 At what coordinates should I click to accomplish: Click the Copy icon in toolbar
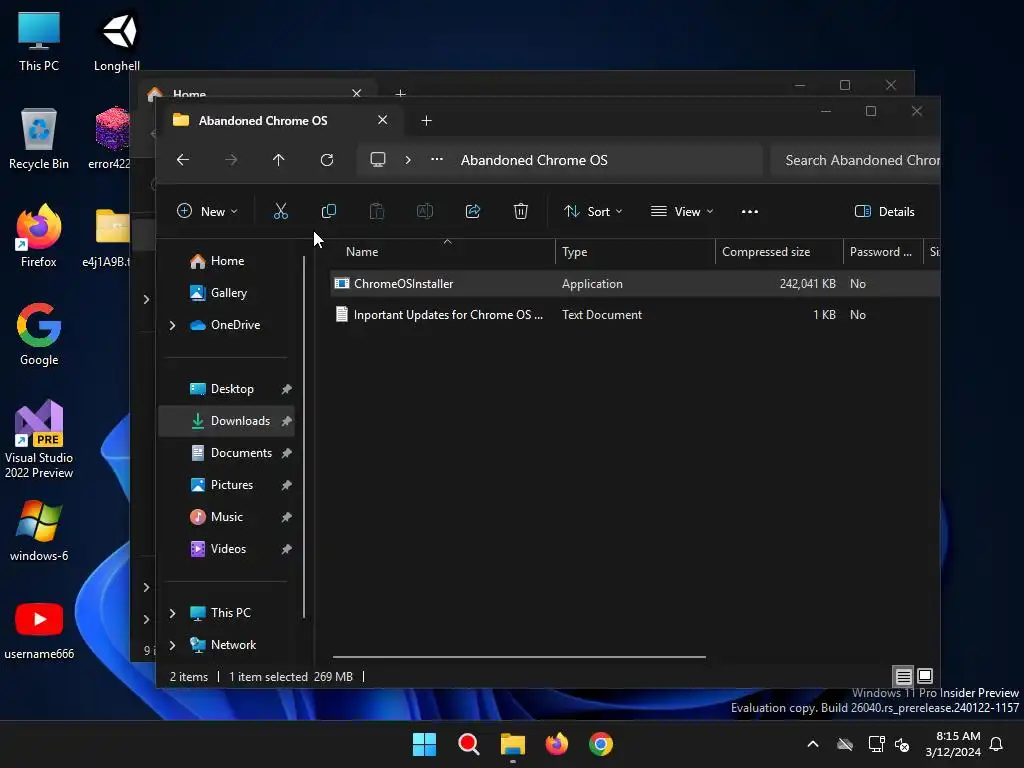328,211
